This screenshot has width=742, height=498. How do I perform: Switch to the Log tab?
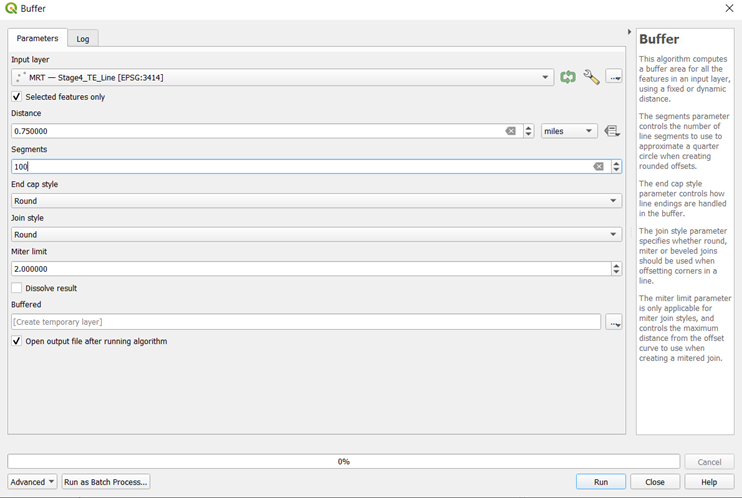[83, 39]
